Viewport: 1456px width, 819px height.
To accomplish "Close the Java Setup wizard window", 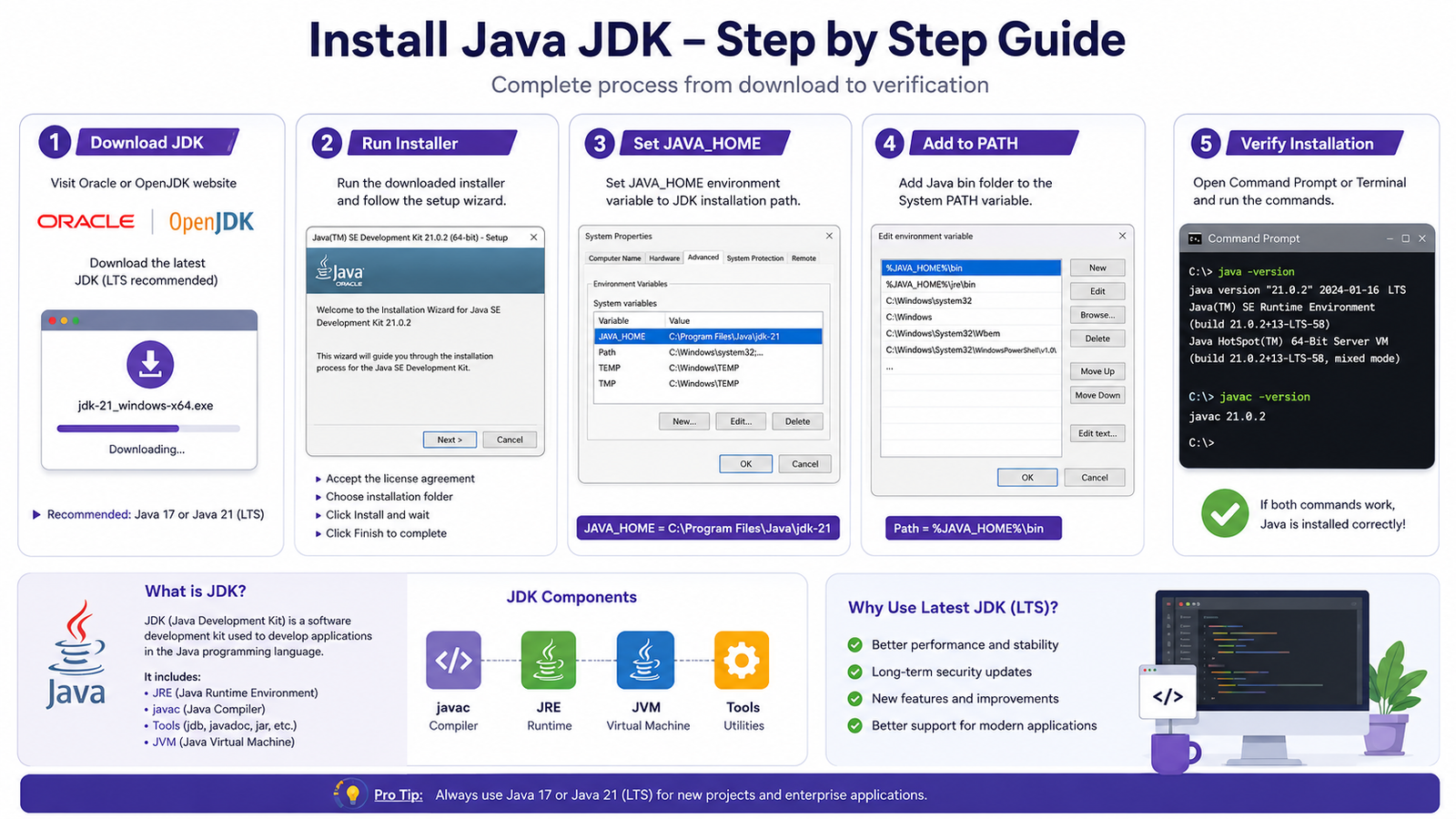I will (x=533, y=237).
